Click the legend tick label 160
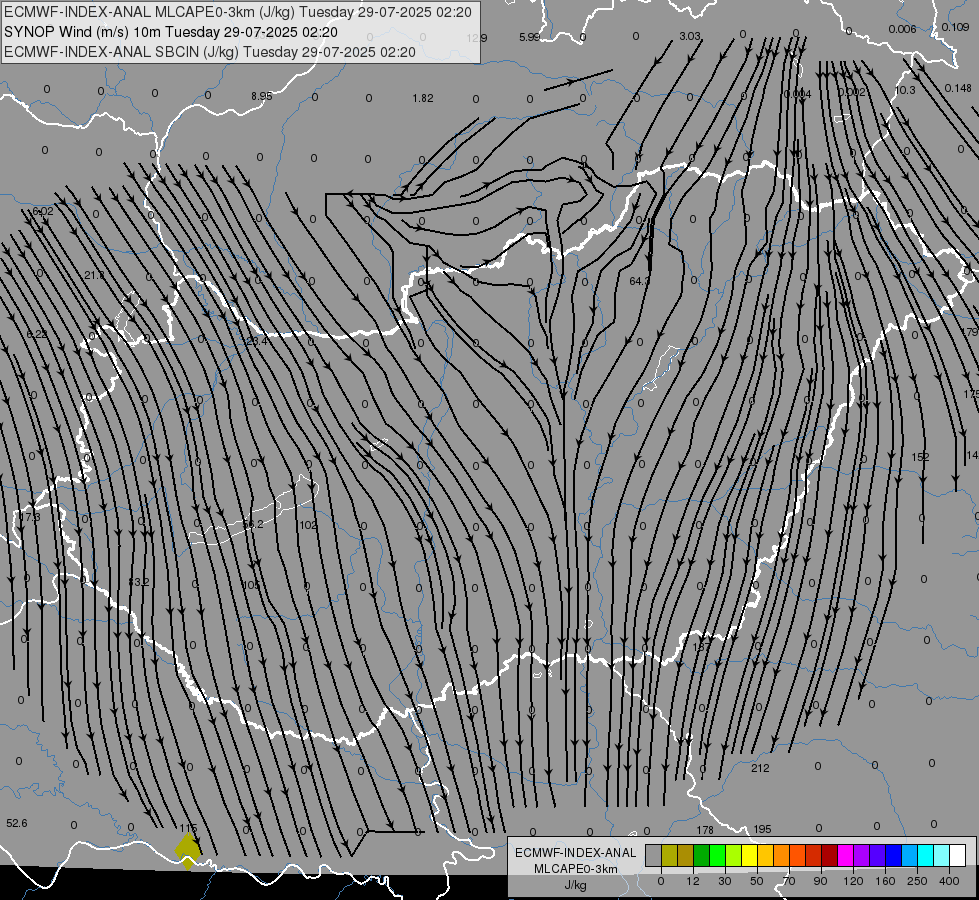 tap(885, 881)
